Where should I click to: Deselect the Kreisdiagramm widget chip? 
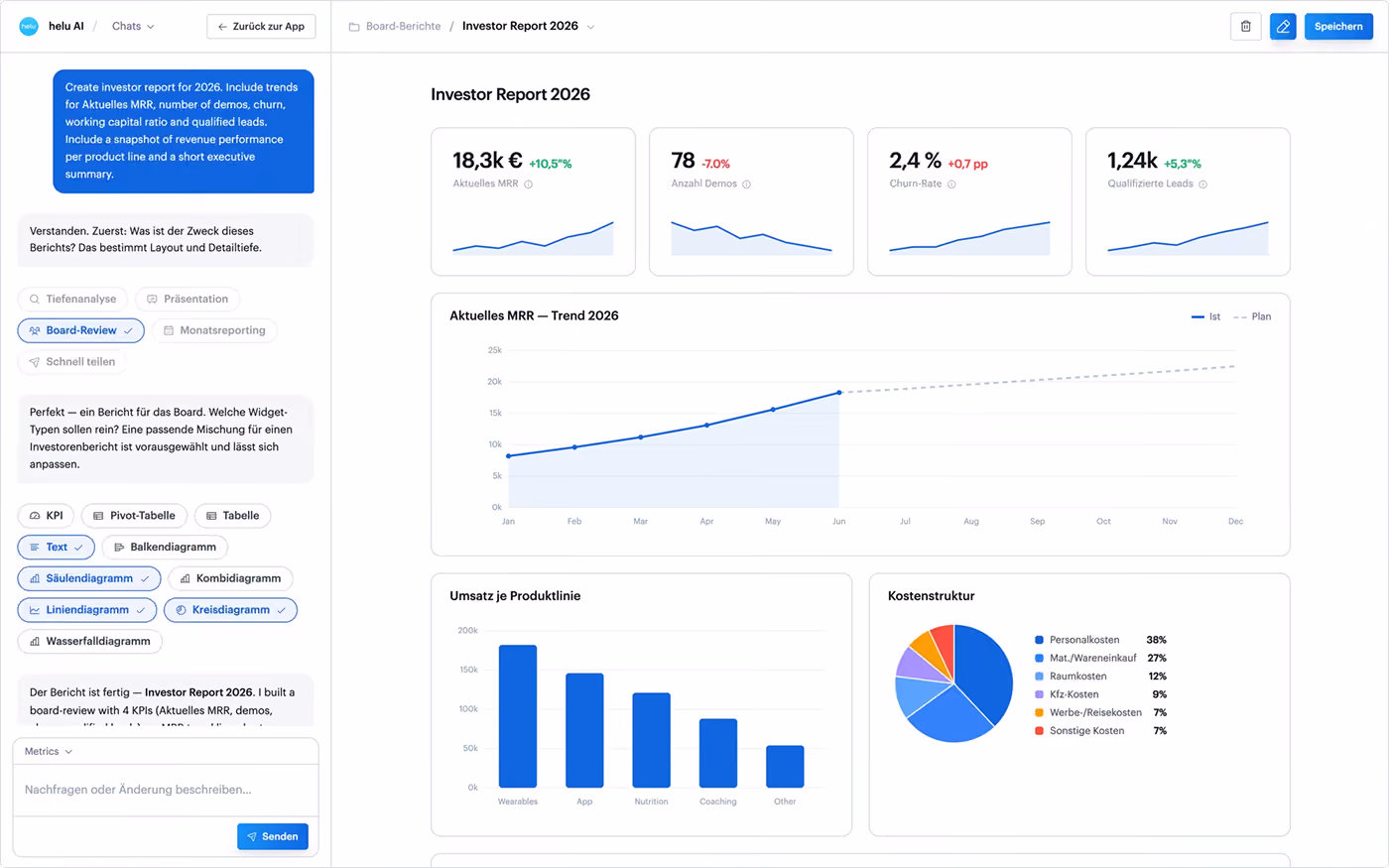[x=230, y=610]
